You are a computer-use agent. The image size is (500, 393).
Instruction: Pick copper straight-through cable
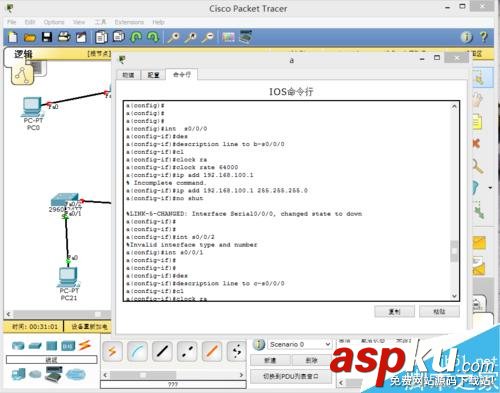tap(162, 351)
